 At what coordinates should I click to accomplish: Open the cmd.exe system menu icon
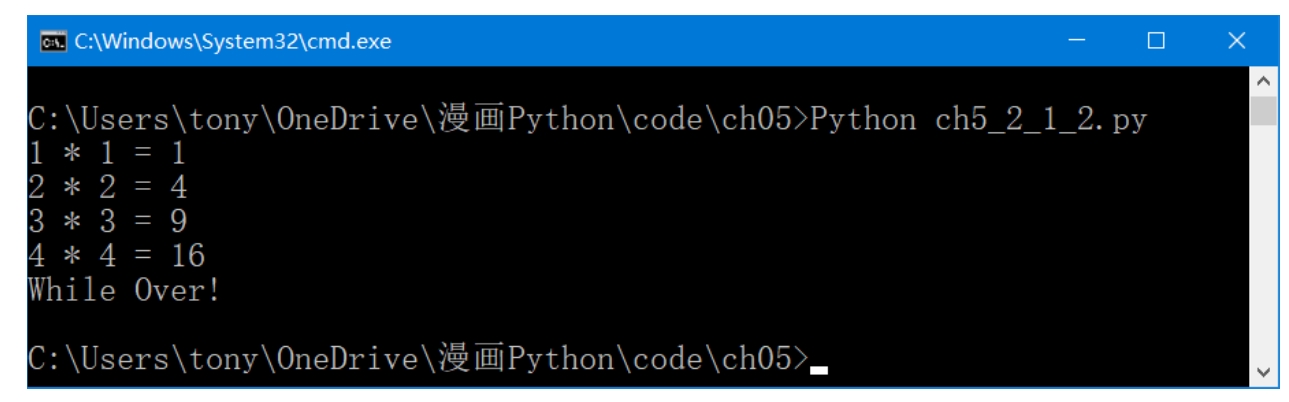[x=43, y=41]
